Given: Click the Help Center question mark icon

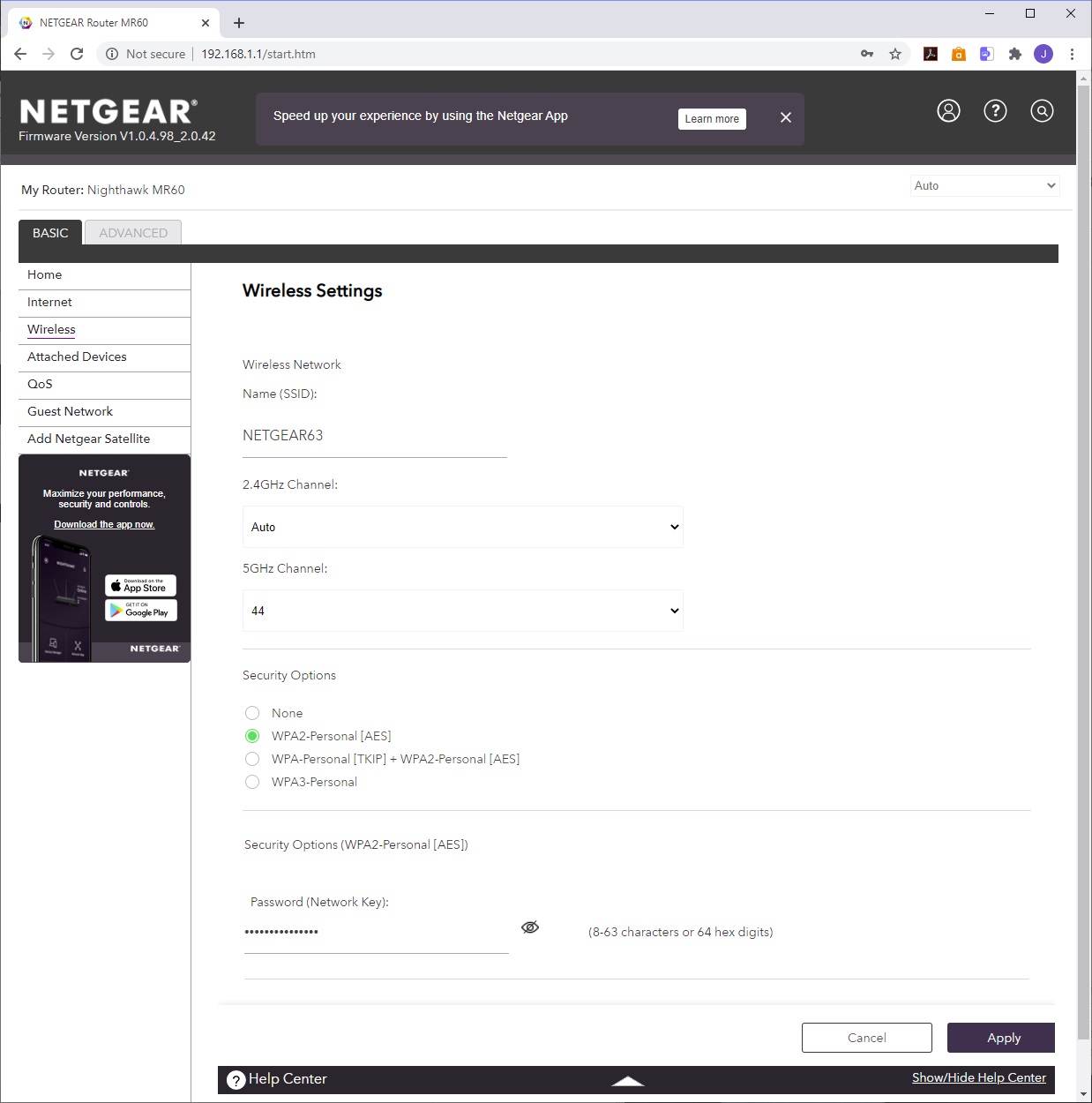Looking at the screenshot, I should click(x=236, y=1079).
